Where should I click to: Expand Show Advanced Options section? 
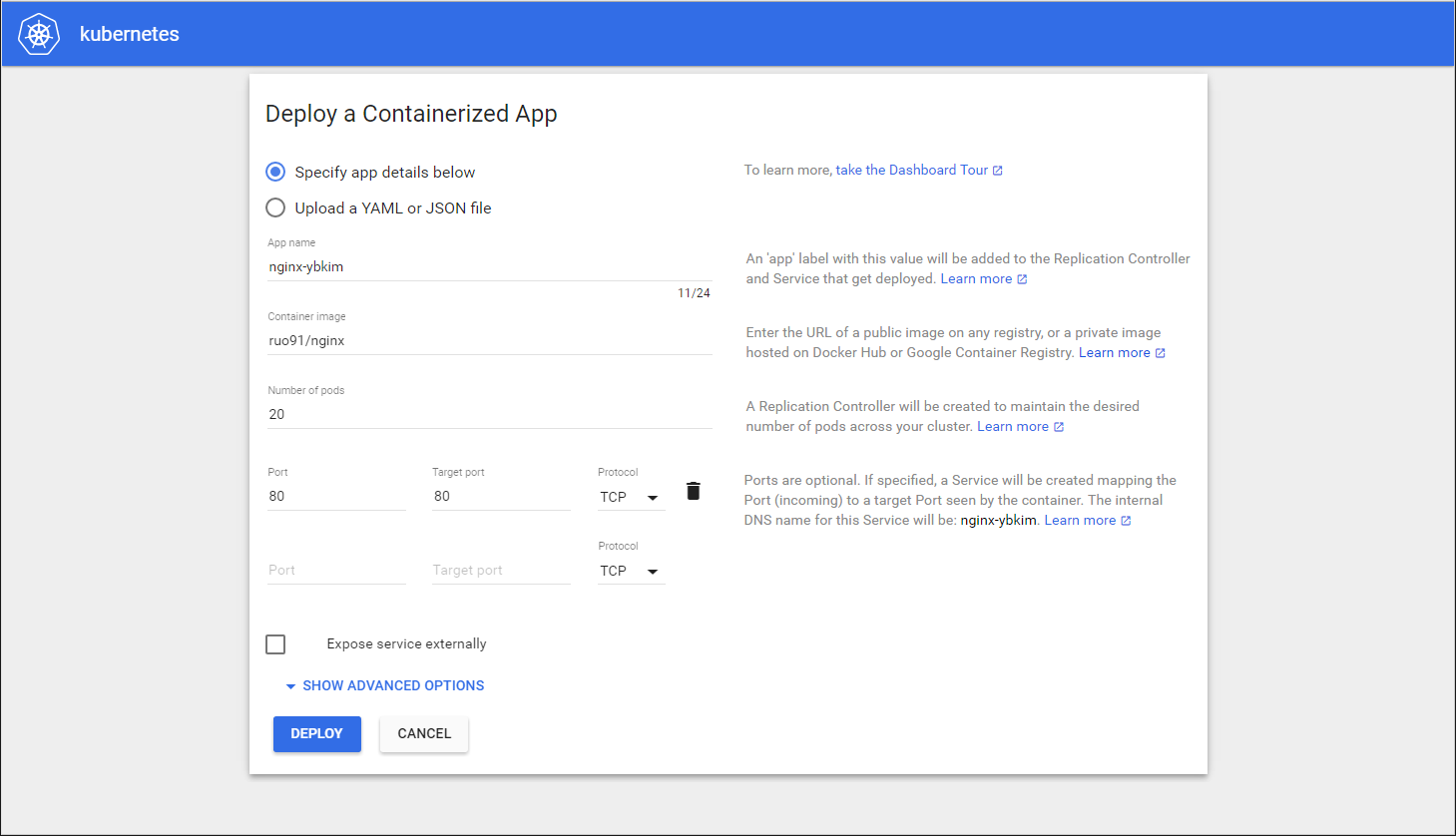(x=385, y=685)
